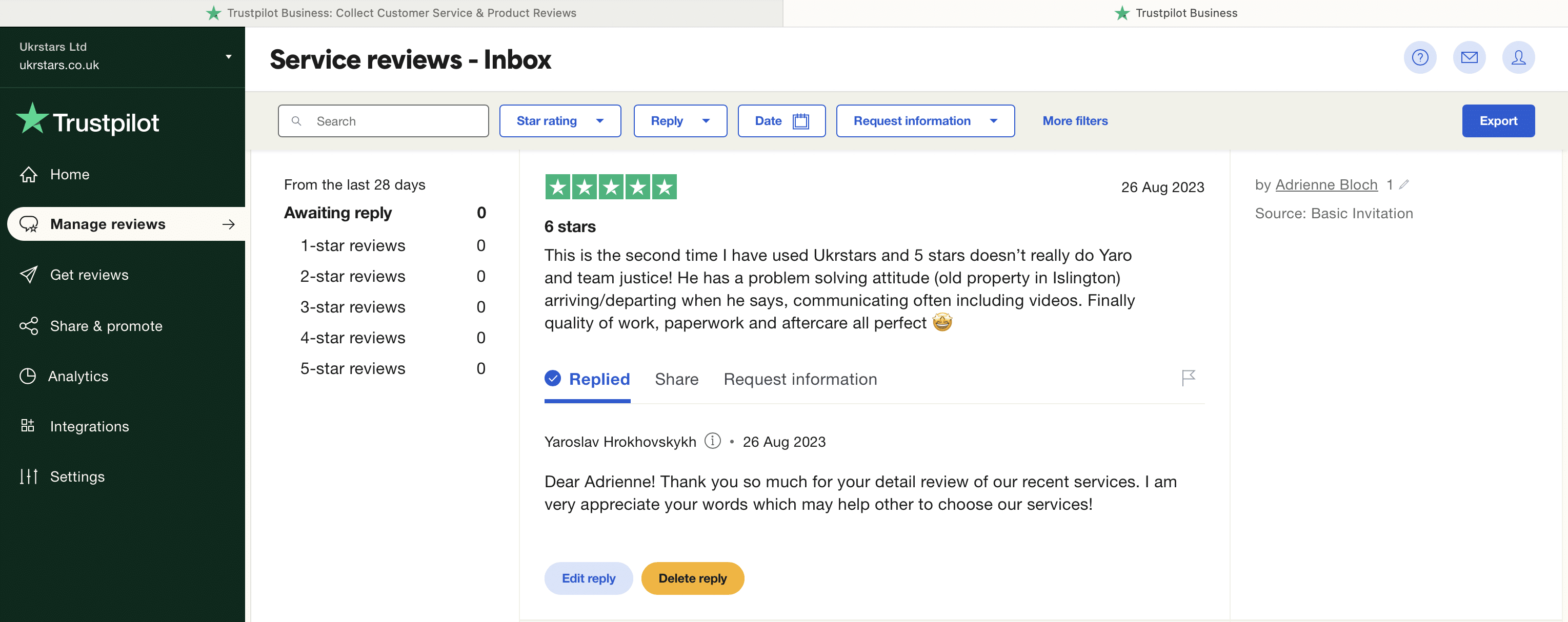Click the Trustpilot logo in sidebar
The height and width of the screenshot is (622, 1568).
click(x=88, y=120)
